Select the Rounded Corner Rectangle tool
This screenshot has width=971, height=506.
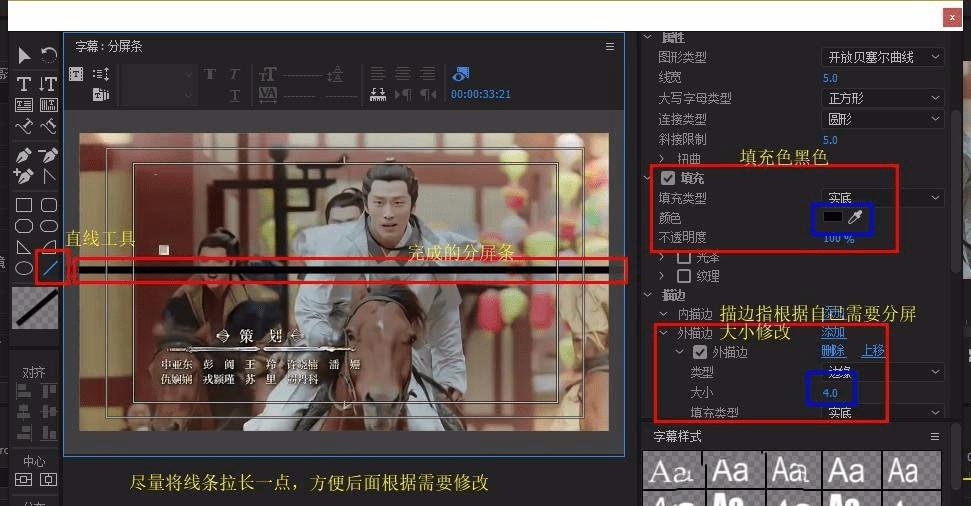48,205
